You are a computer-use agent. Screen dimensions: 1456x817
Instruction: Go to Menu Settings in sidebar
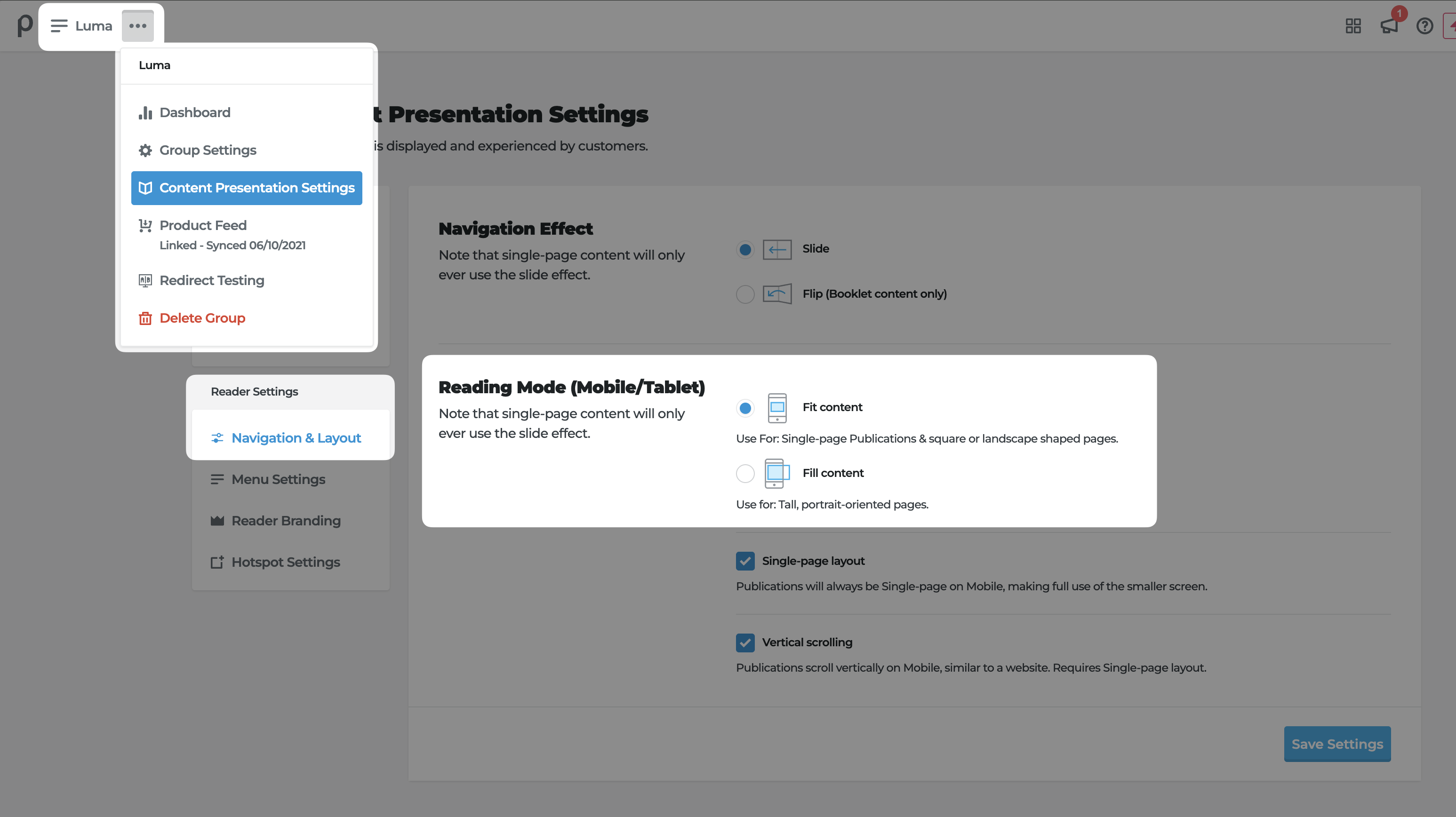tap(278, 479)
